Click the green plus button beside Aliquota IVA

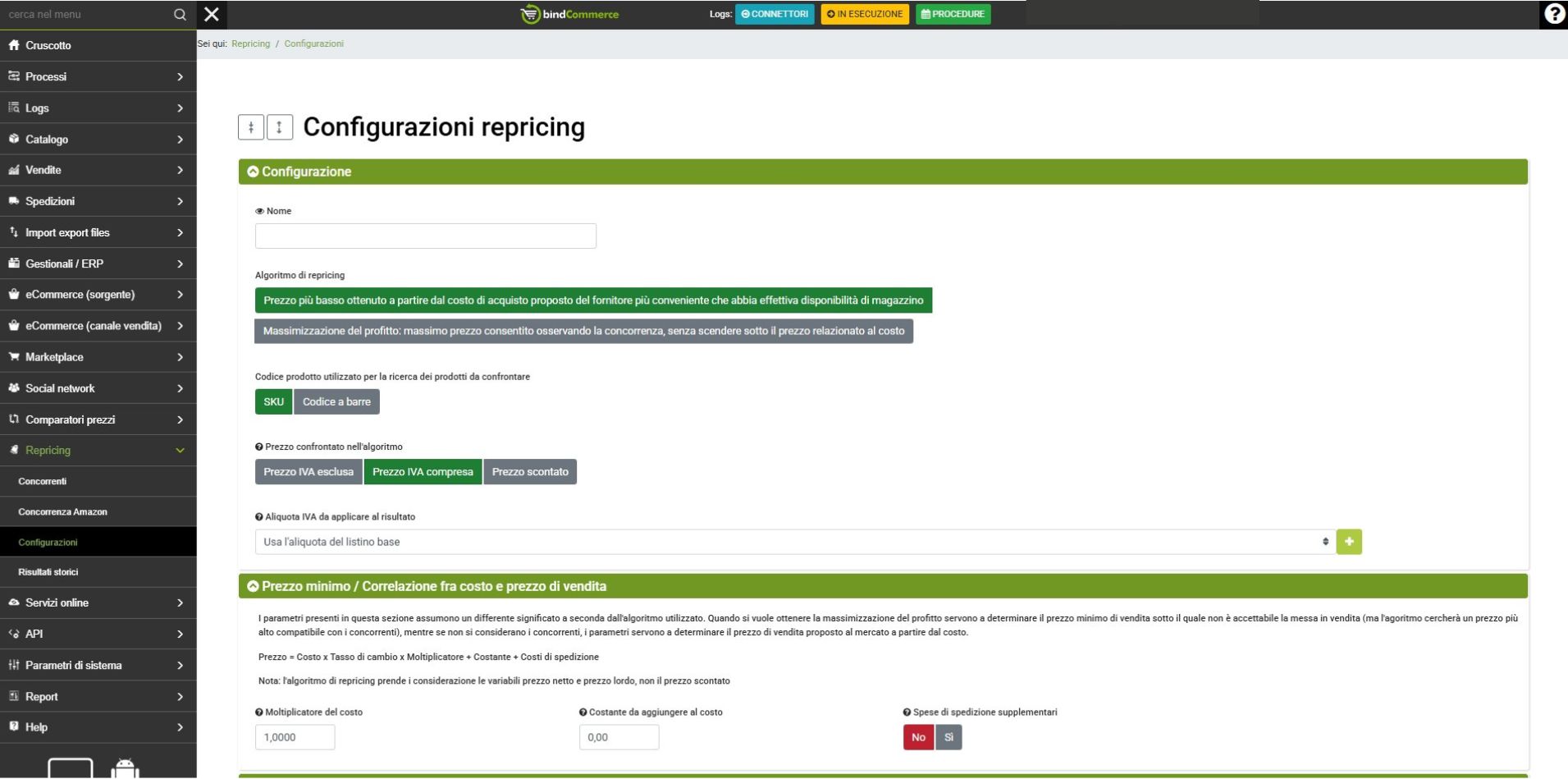pyautogui.click(x=1348, y=542)
